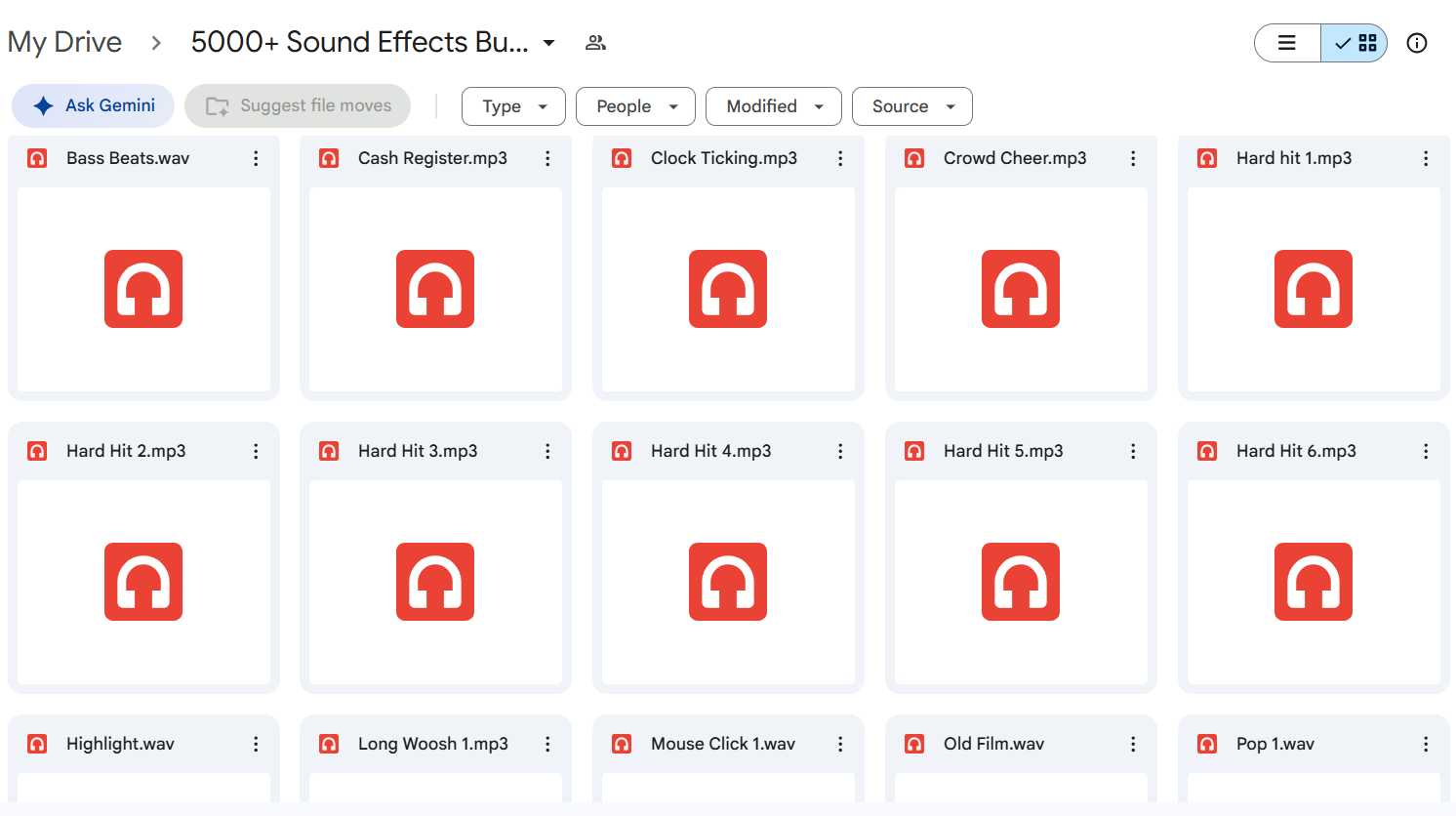
Task: Open more actions for Highlight.wav
Action: tap(256, 744)
